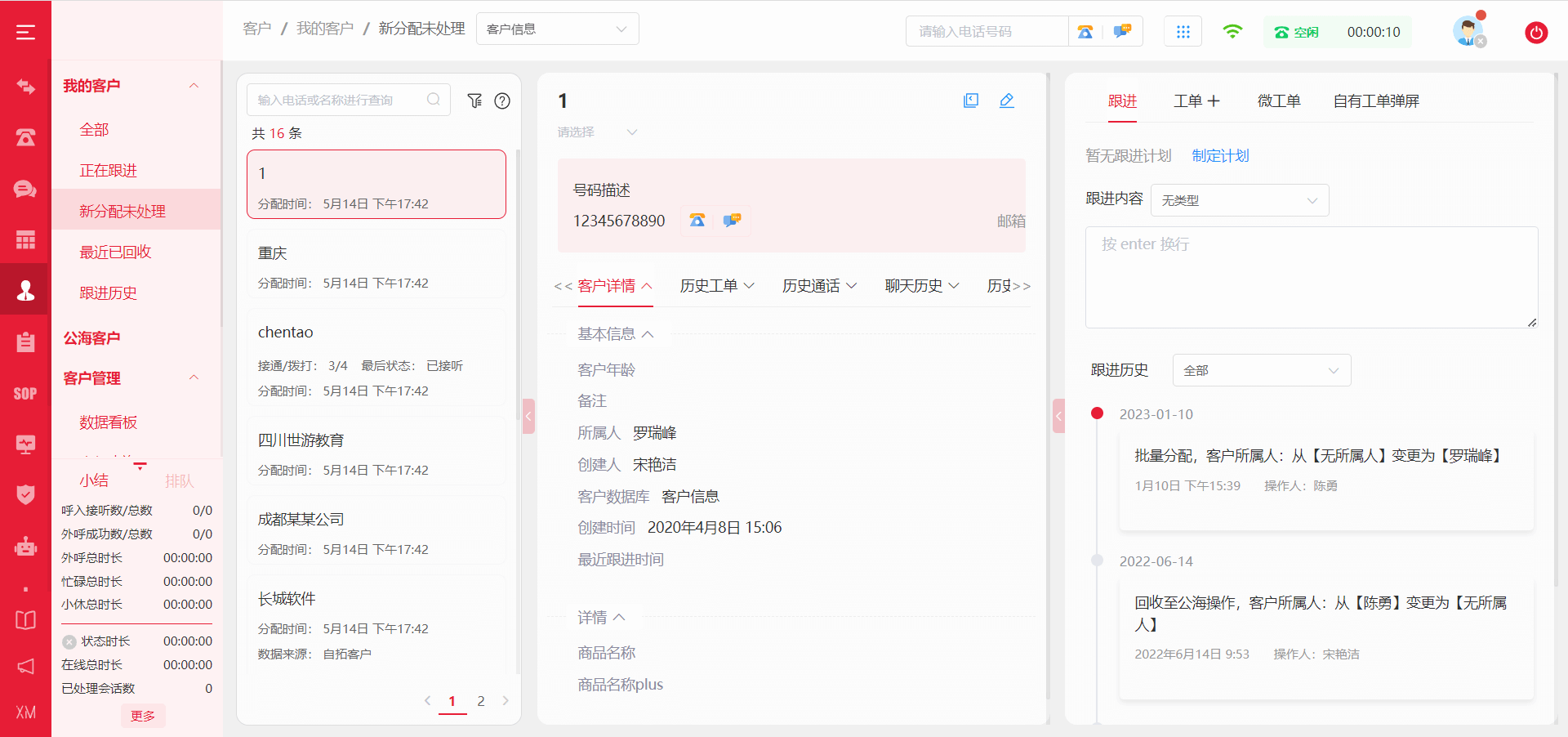Click the edit pencil icon for customer
1568x737 pixels.
click(1007, 100)
